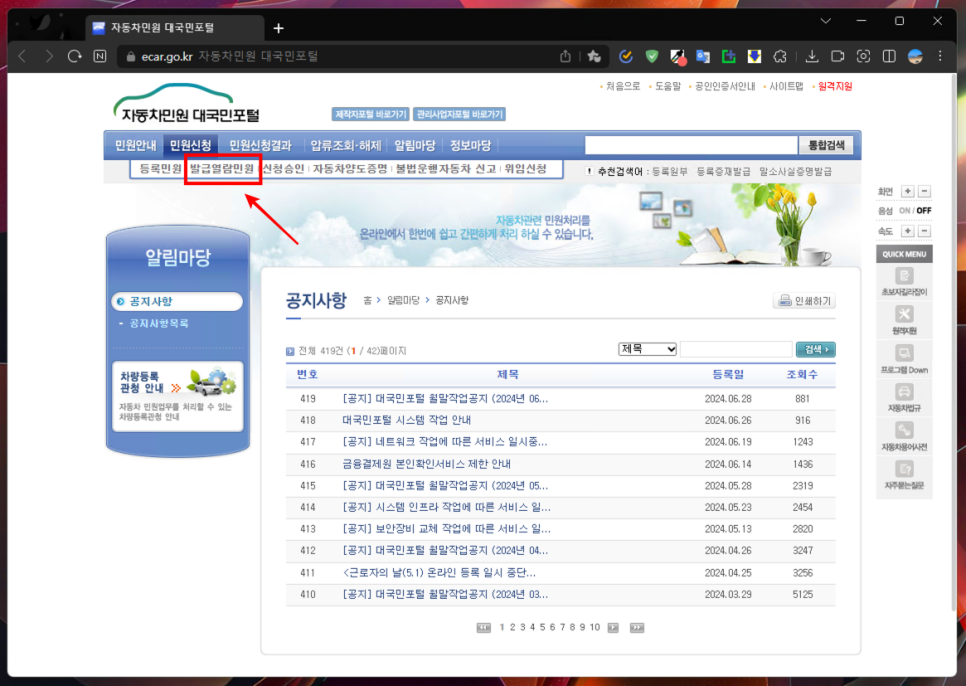
Task: Go back with the browser back arrow
Action: [x=23, y=57]
